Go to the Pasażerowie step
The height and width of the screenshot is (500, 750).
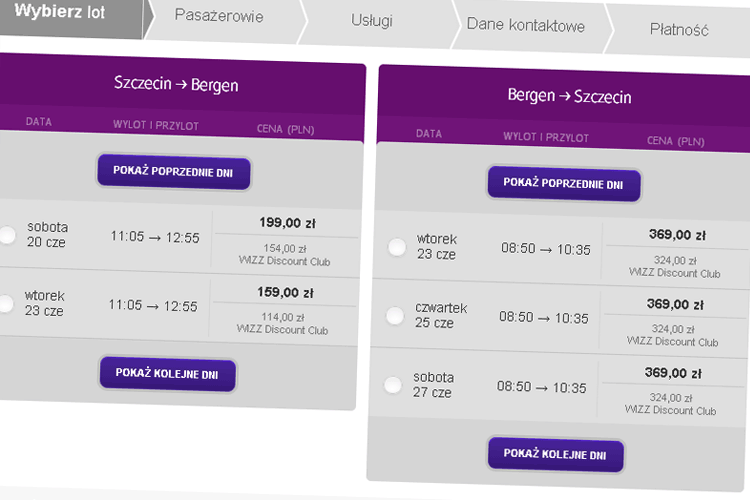click(219, 16)
